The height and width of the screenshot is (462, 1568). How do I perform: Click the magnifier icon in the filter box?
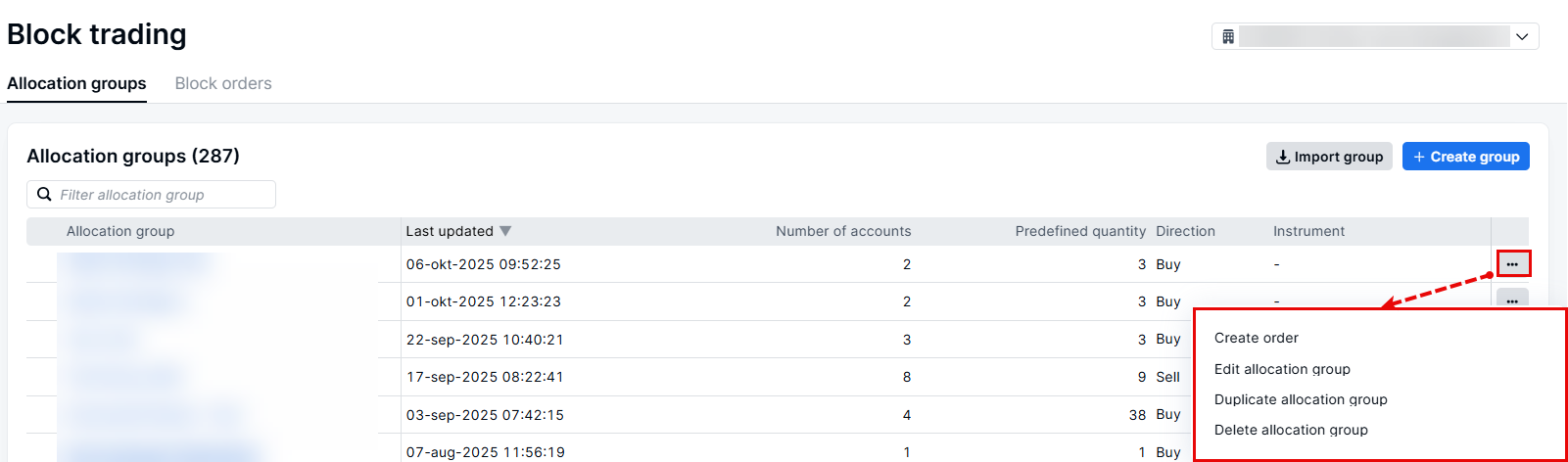click(44, 195)
